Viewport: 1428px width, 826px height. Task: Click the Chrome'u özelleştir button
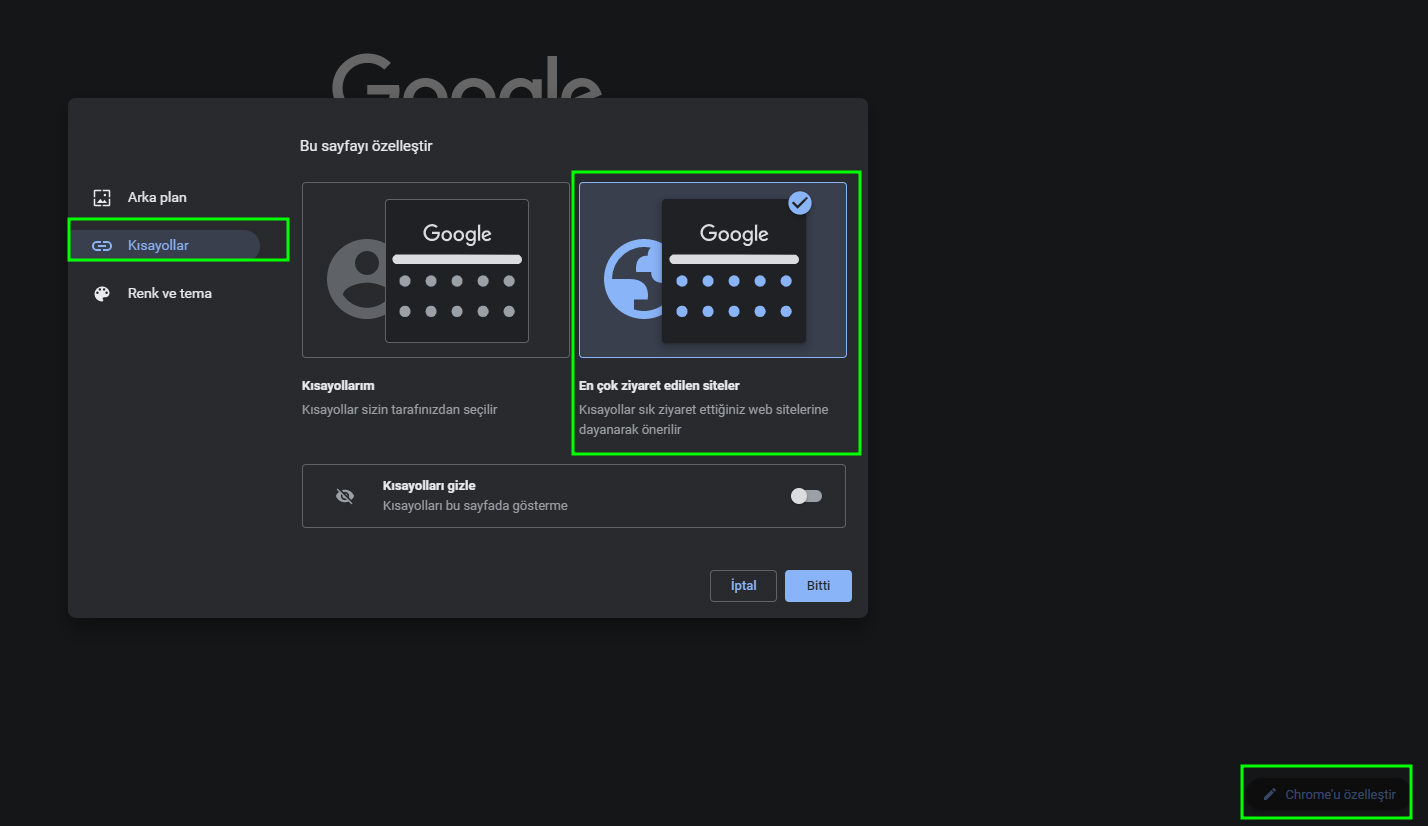(1327, 794)
